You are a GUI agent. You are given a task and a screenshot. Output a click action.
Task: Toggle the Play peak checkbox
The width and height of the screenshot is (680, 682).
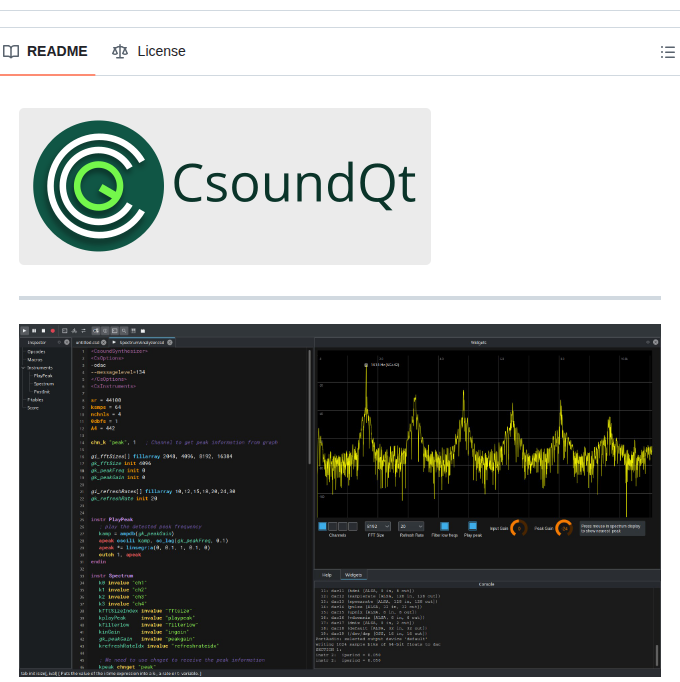pos(472,526)
